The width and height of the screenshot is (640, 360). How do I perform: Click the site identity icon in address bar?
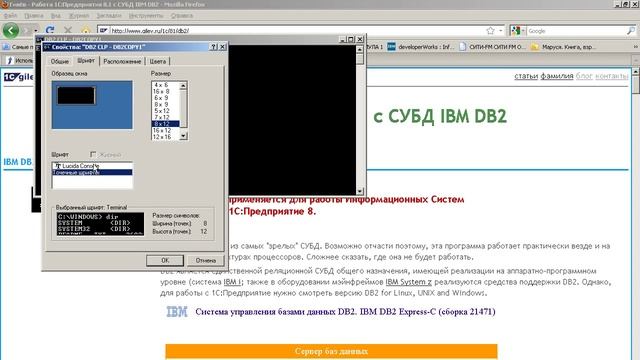pyautogui.click(x=104, y=31)
